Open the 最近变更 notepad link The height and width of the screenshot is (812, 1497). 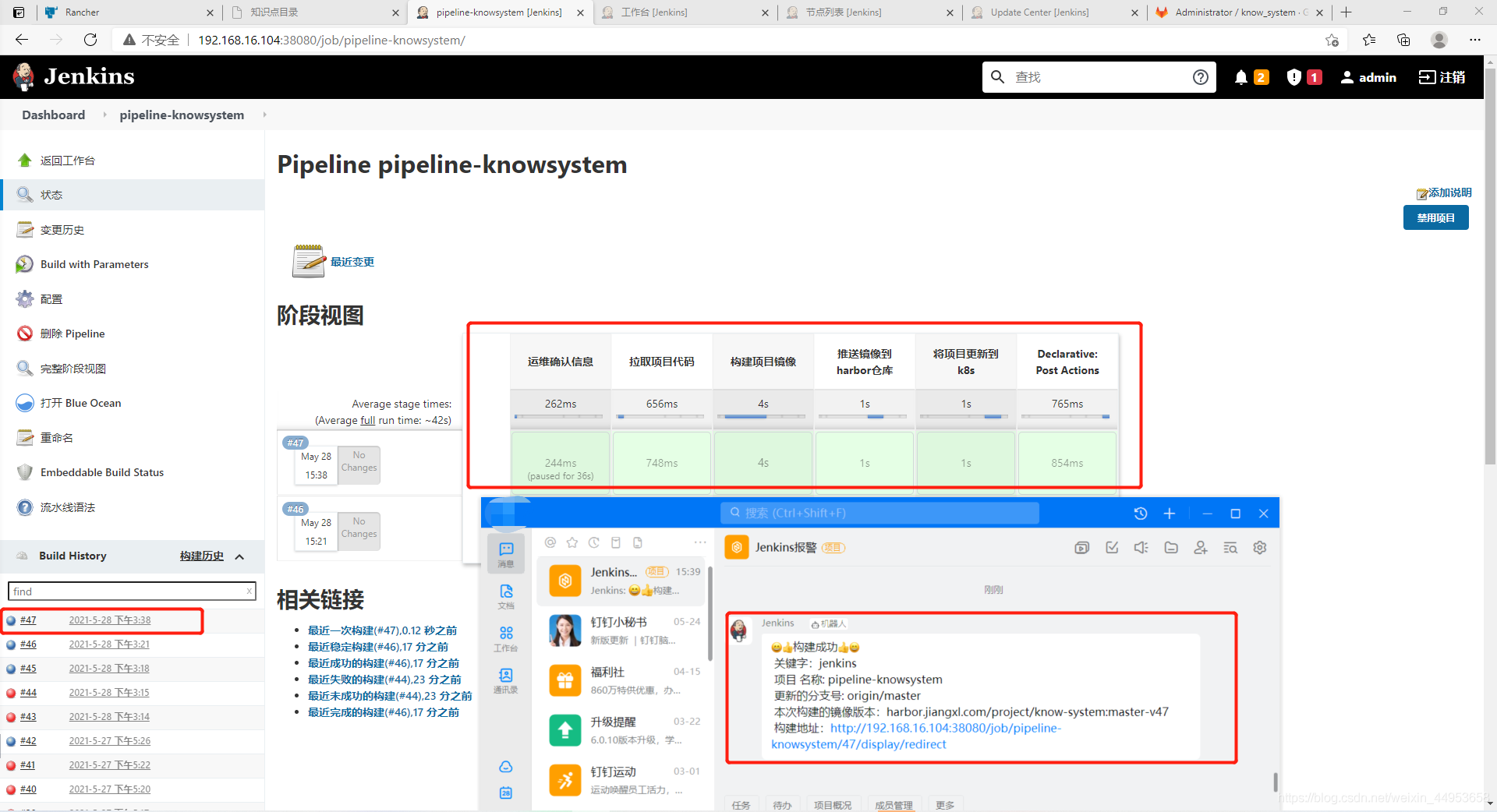(352, 262)
